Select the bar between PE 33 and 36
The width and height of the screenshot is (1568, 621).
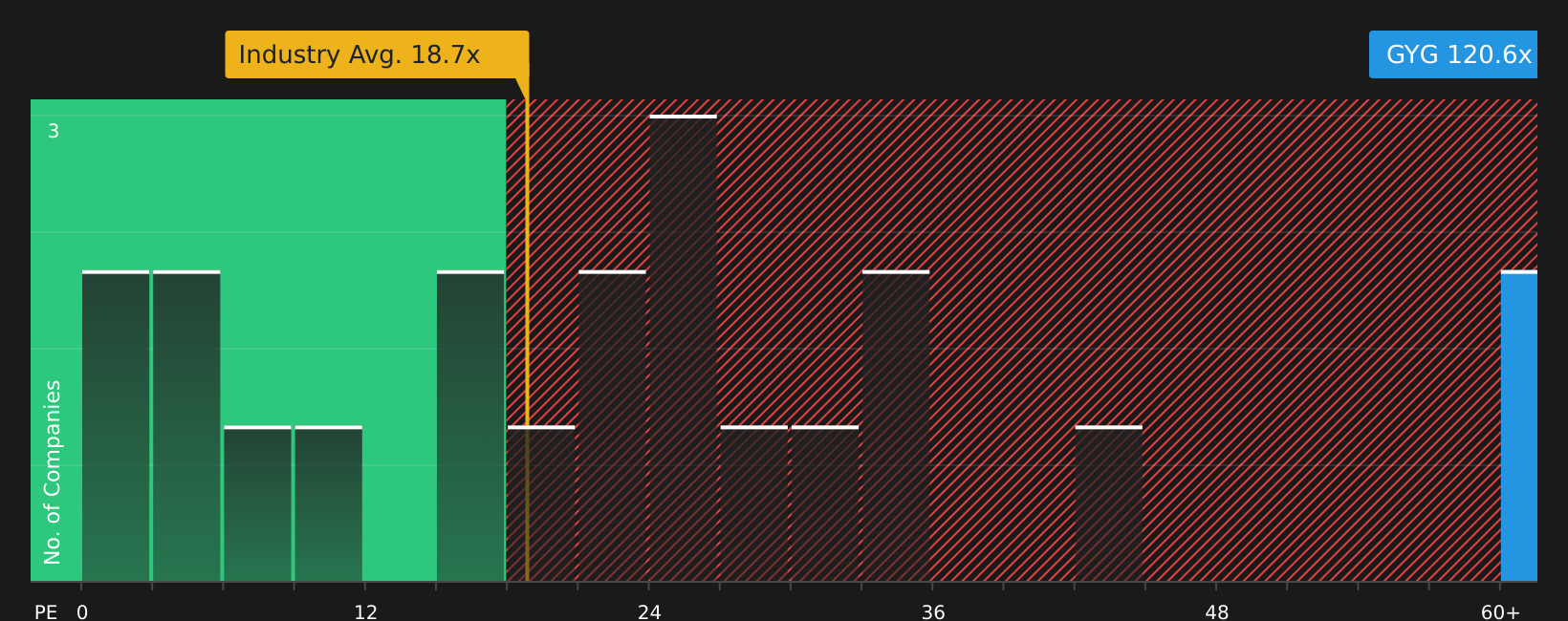coord(896,426)
